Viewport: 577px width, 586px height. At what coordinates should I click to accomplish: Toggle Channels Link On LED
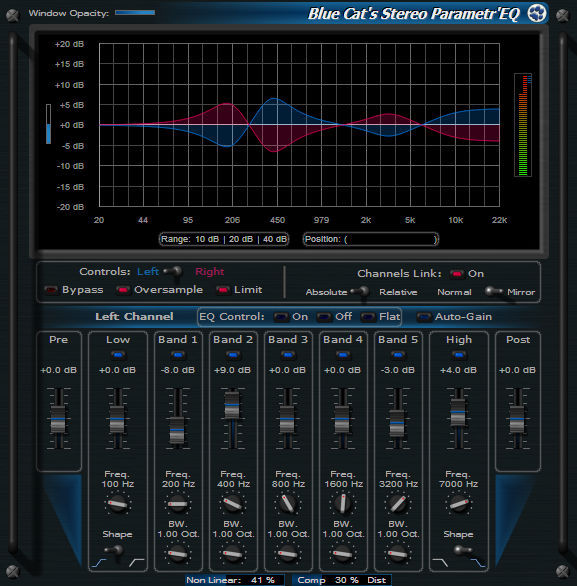tap(457, 274)
